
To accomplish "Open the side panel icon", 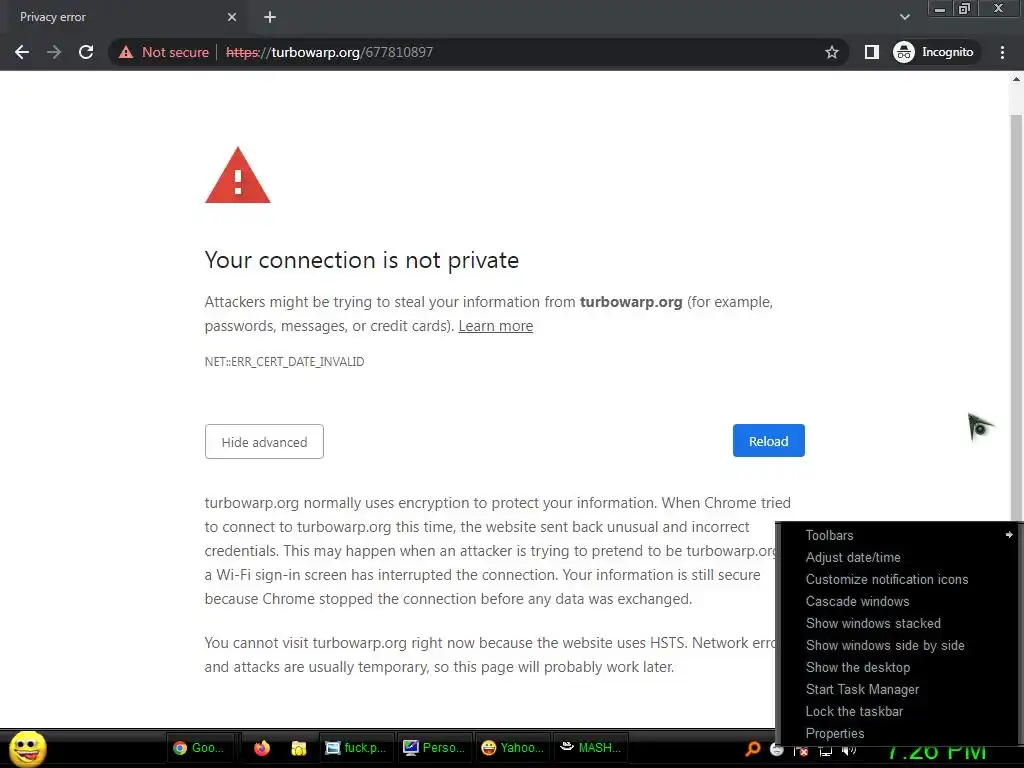I will coord(871,52).
